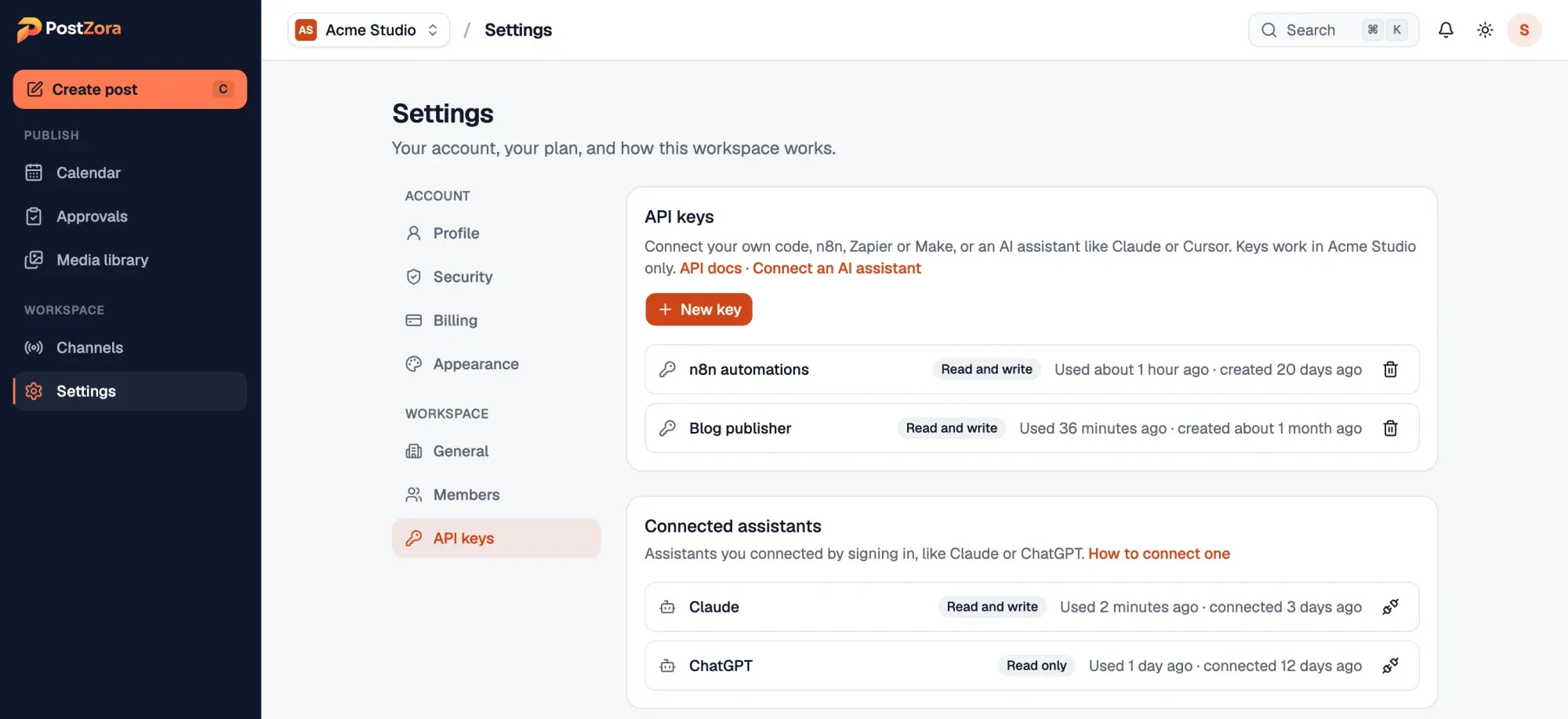
Task: Click the Create post button
Action: (x=130, y=89)
